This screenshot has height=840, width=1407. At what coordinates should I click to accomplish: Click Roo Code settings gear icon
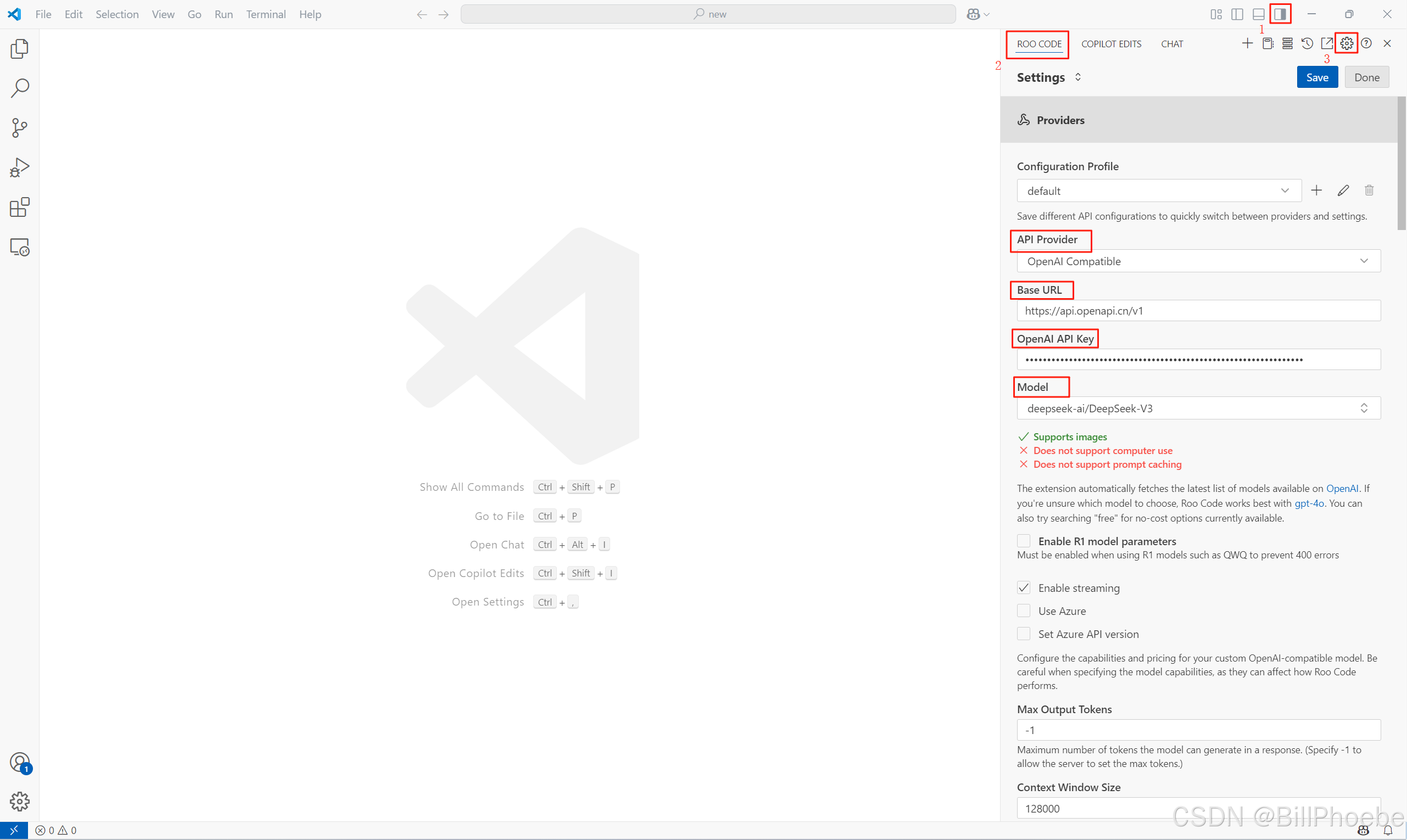click(x=1347, y=43)
